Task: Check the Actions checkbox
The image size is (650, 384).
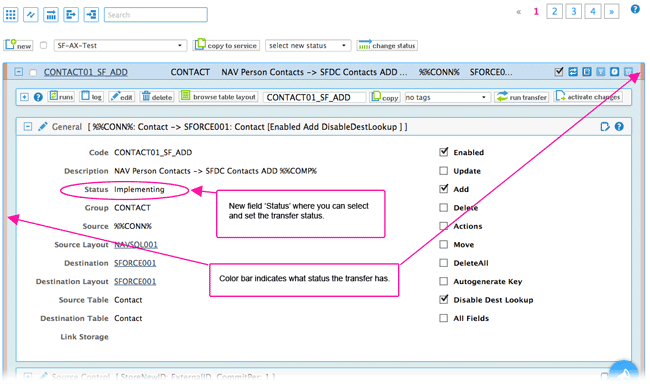Action: 444,226
